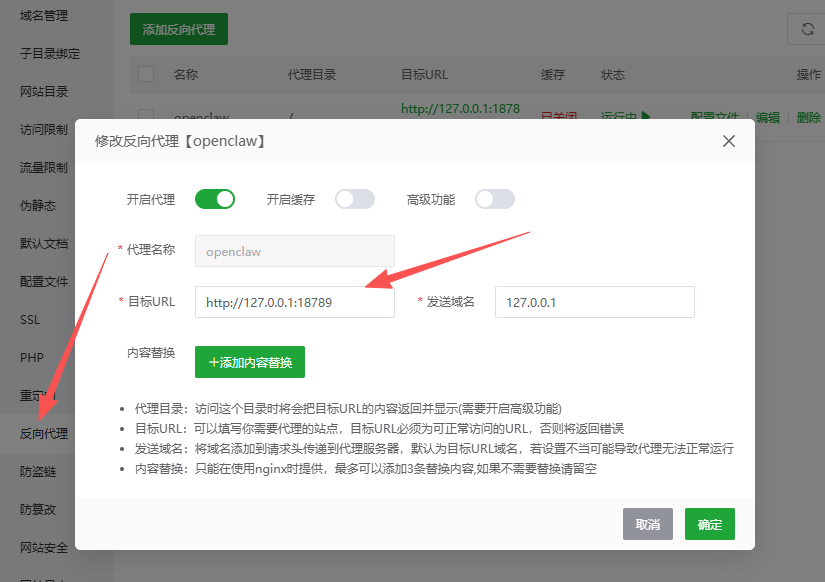The image size is (825, 582).
Task: Click the 发送域名 input field
Action: 594,302
